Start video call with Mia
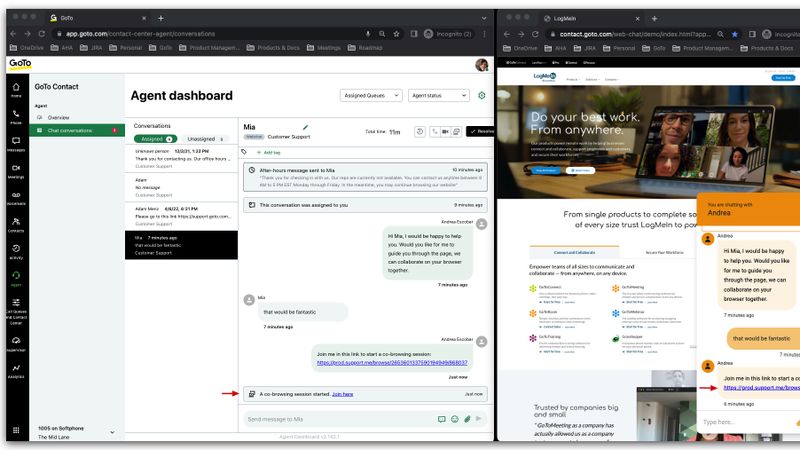 [x=445, y=132]
